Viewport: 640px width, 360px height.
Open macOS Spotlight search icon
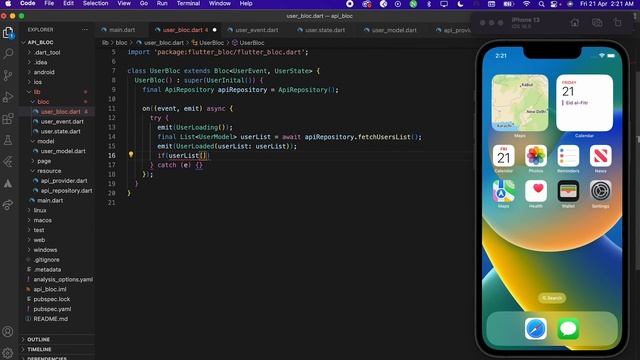541,4
